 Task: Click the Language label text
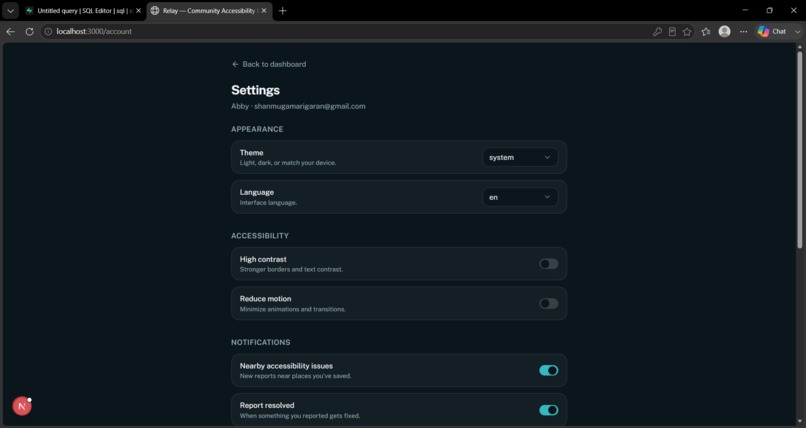click(x=257, y=192)
